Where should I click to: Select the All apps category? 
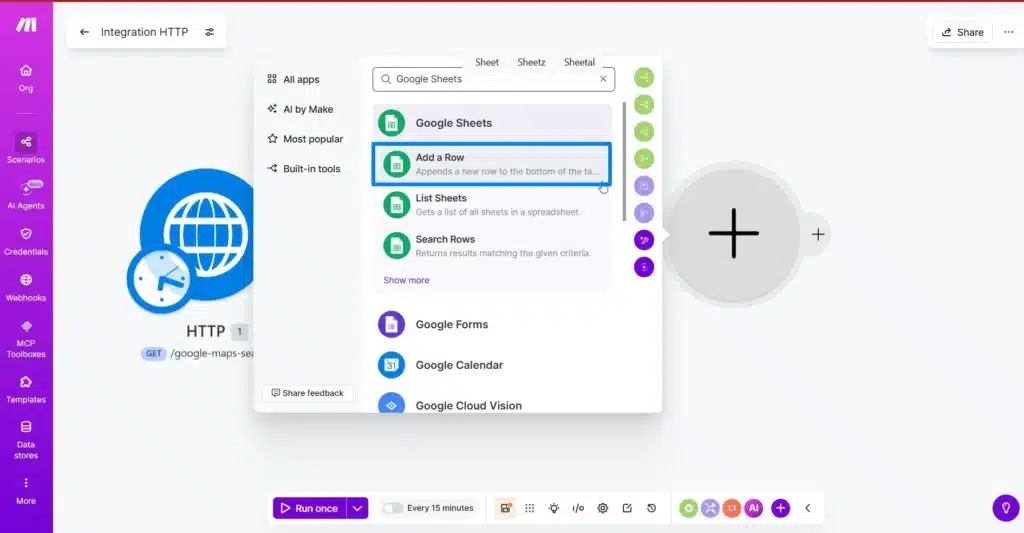293,79
